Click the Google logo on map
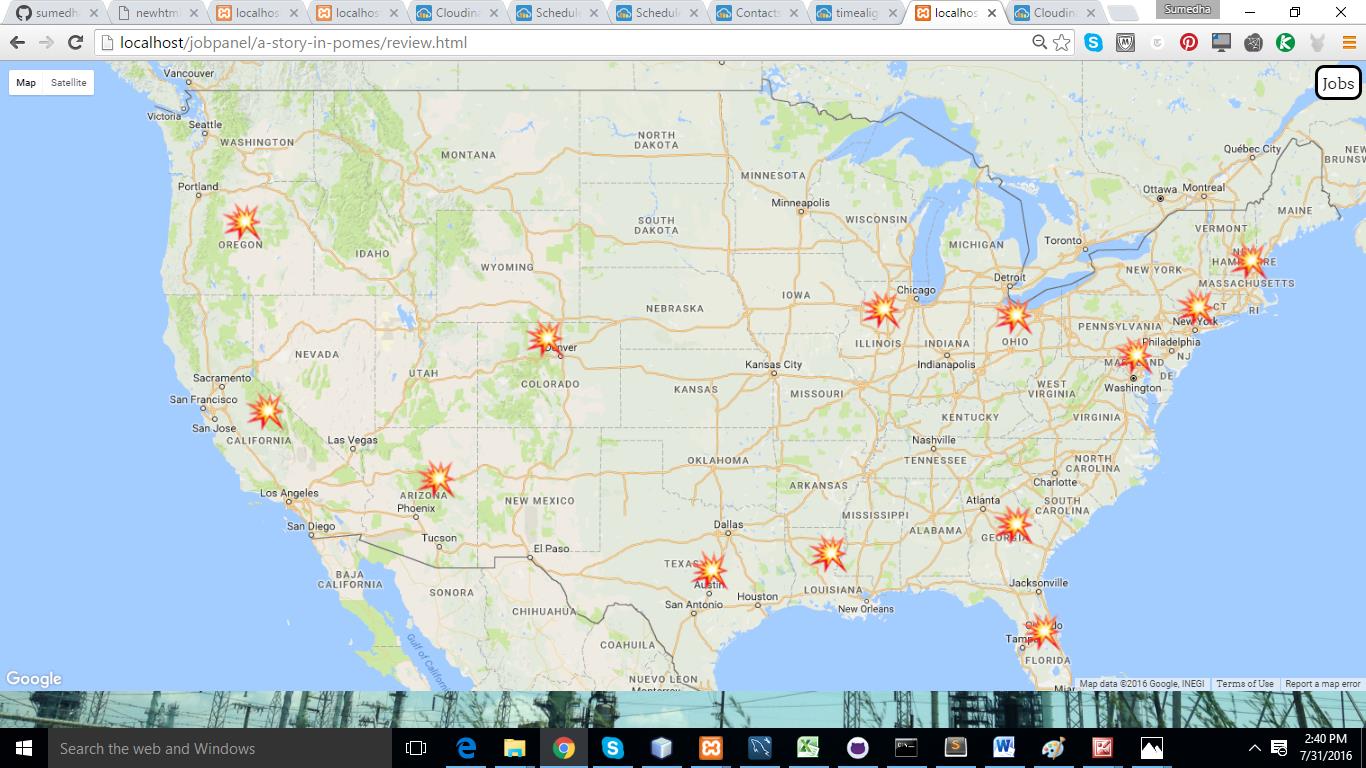This screenshot has width=1366, height=768. coord(34,679)
